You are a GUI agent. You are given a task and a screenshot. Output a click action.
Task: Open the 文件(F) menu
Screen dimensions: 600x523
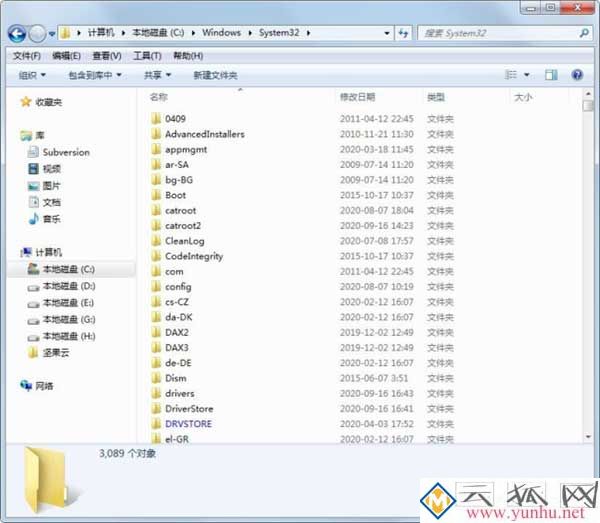coord(27,56)
